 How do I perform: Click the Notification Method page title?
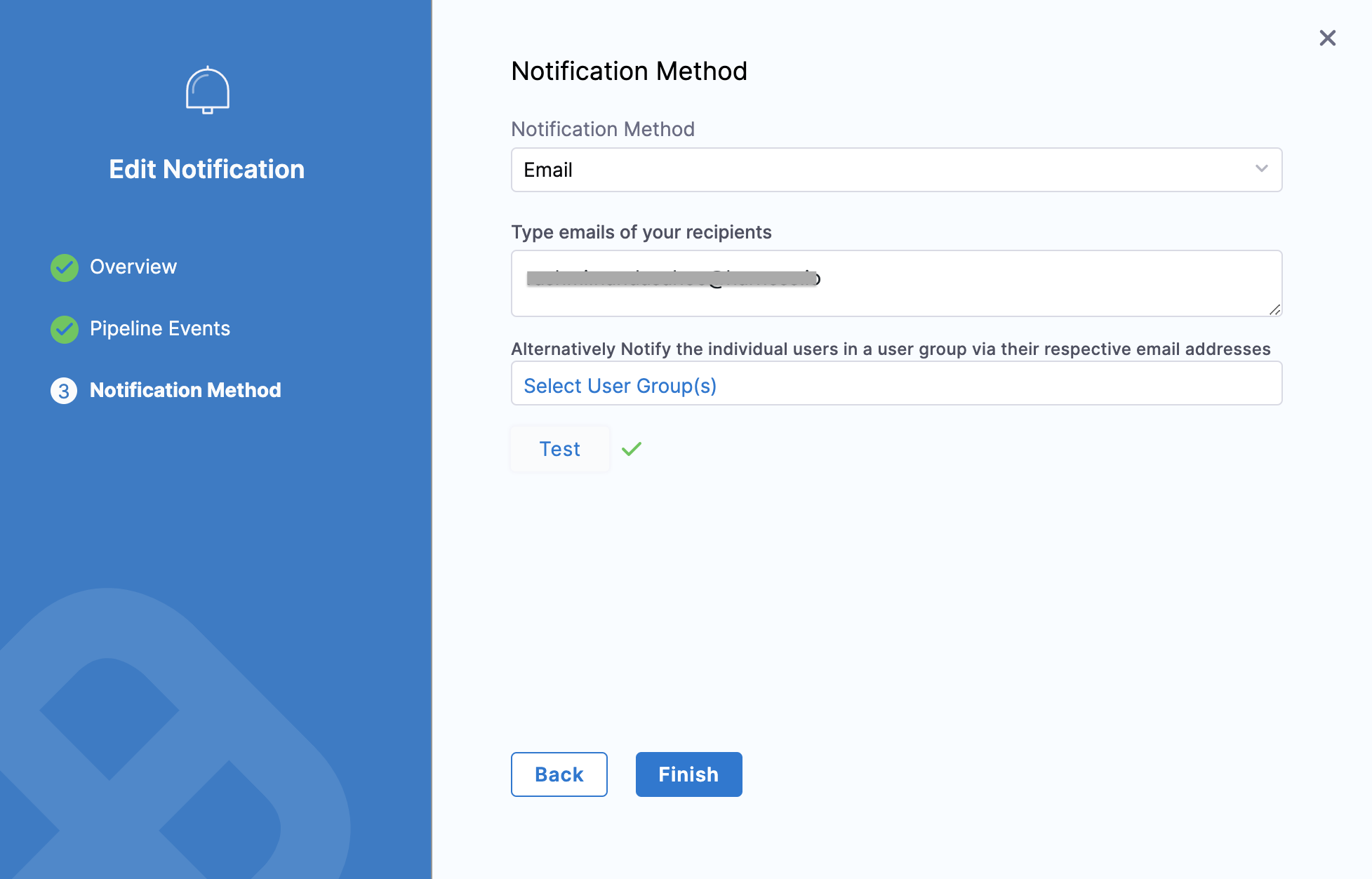(x=629, y=71)
